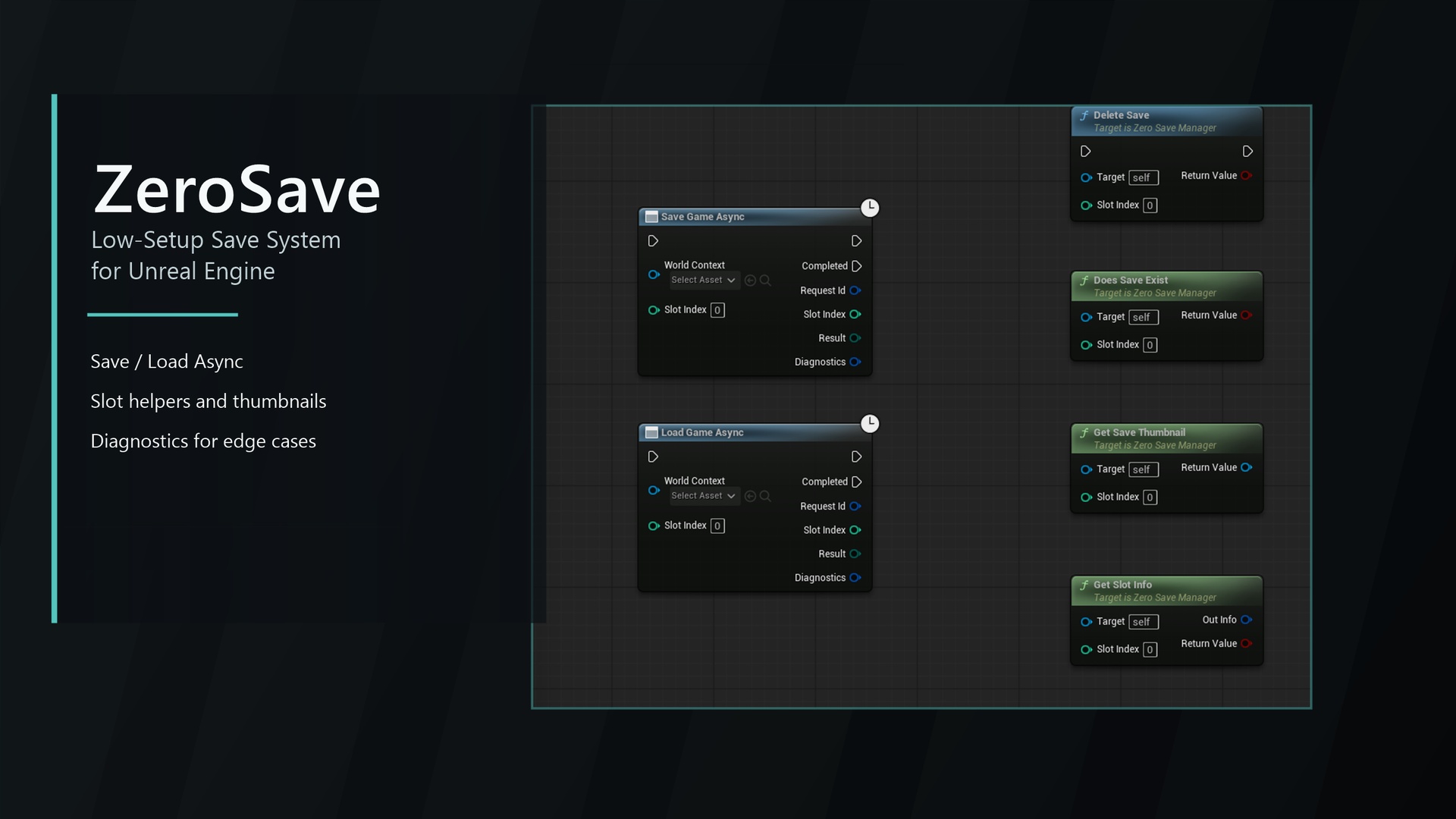
Task: Click use-selected-asset arrow in Load Game Async
Action: [x=751, y=496]
